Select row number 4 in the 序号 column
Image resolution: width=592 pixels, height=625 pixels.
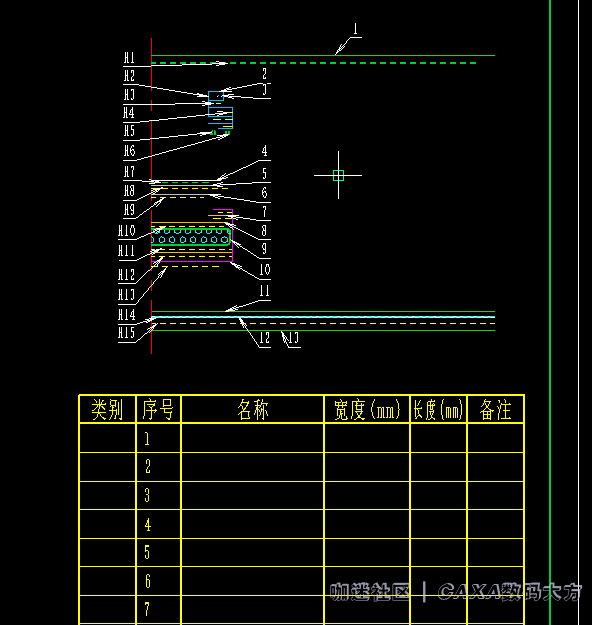click(148, 525)
